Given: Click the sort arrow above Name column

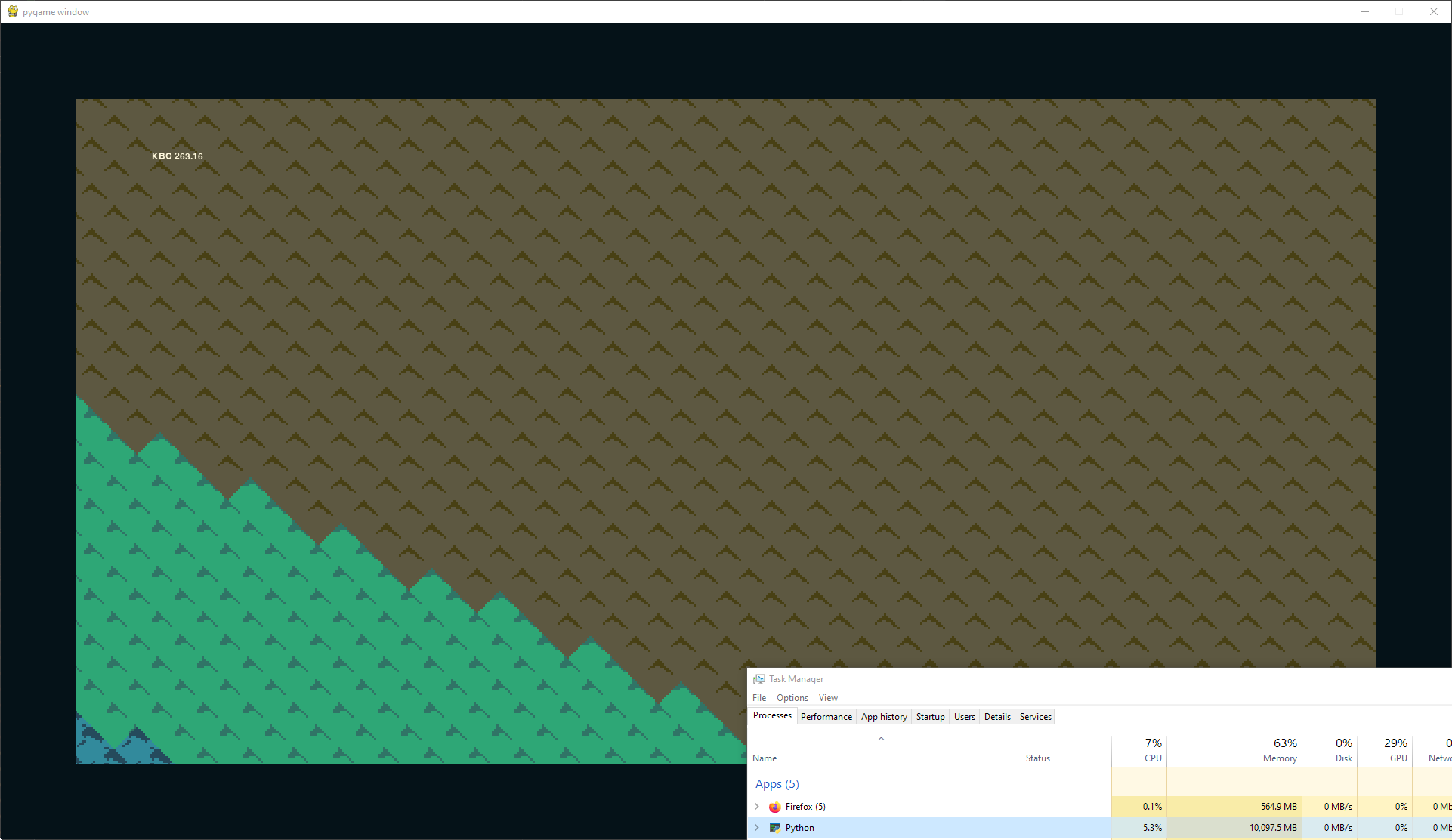Looking at the screenshot, I should pyautogui.click(x=881, y=739).
